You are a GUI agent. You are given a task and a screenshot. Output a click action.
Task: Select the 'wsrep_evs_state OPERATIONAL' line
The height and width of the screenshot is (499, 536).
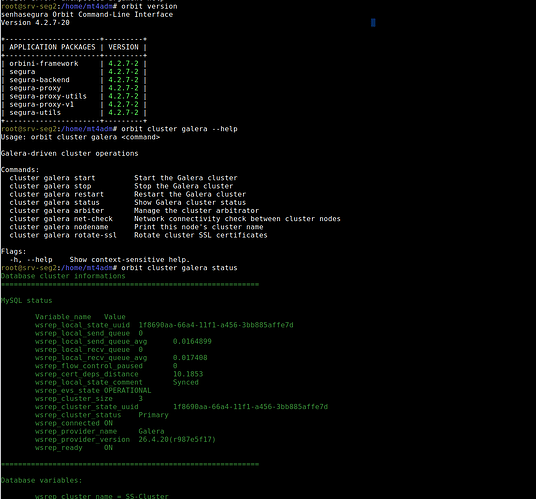coord(93,391)
